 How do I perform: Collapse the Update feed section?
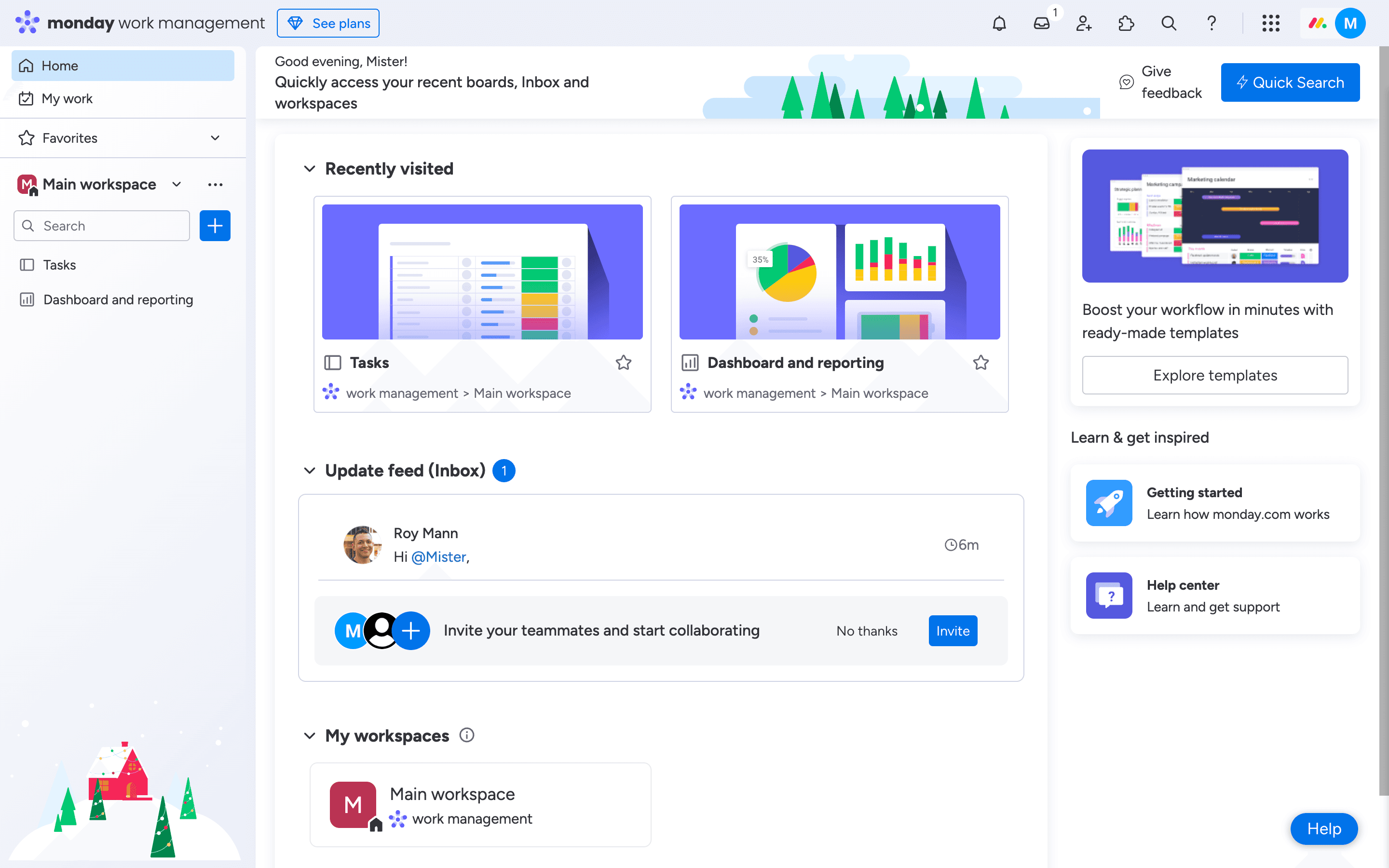click(x=309, y=471)
